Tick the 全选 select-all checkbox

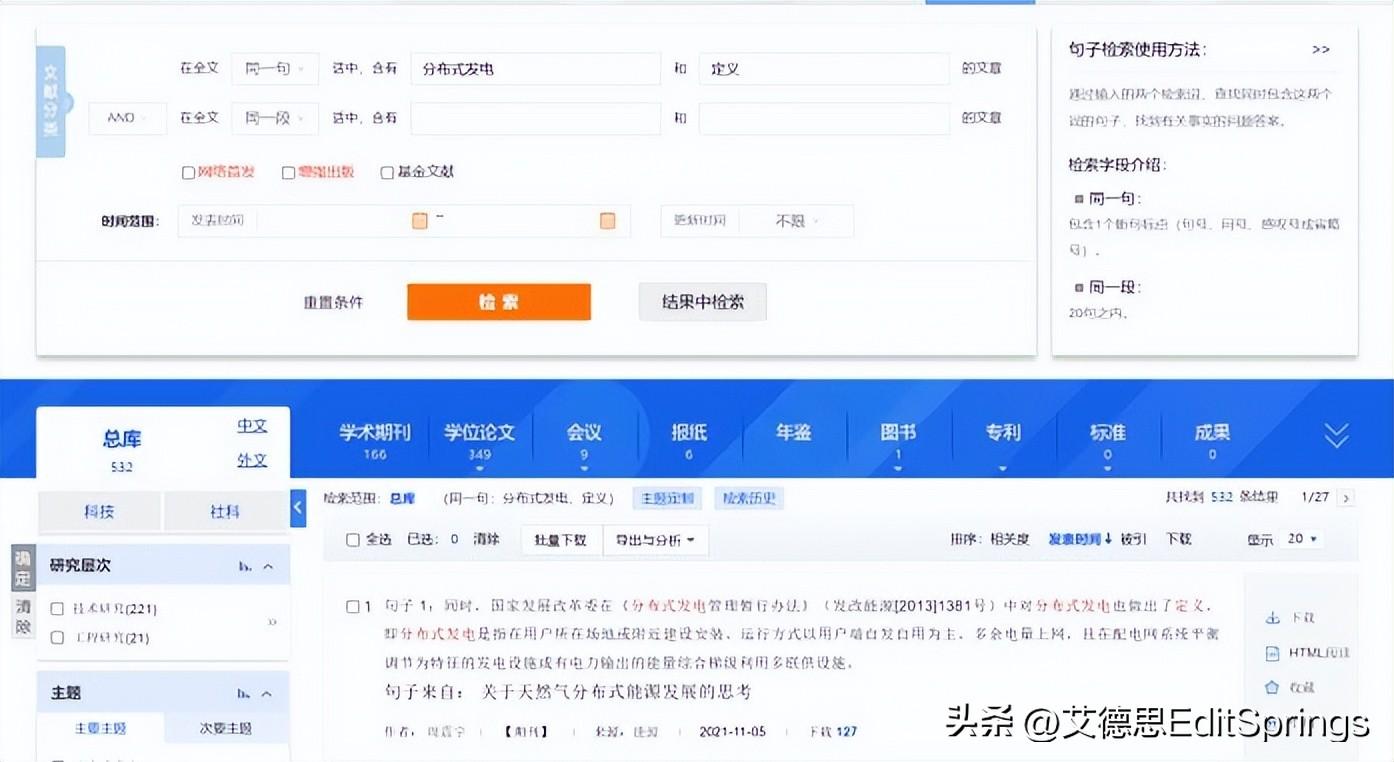point(352,539)
